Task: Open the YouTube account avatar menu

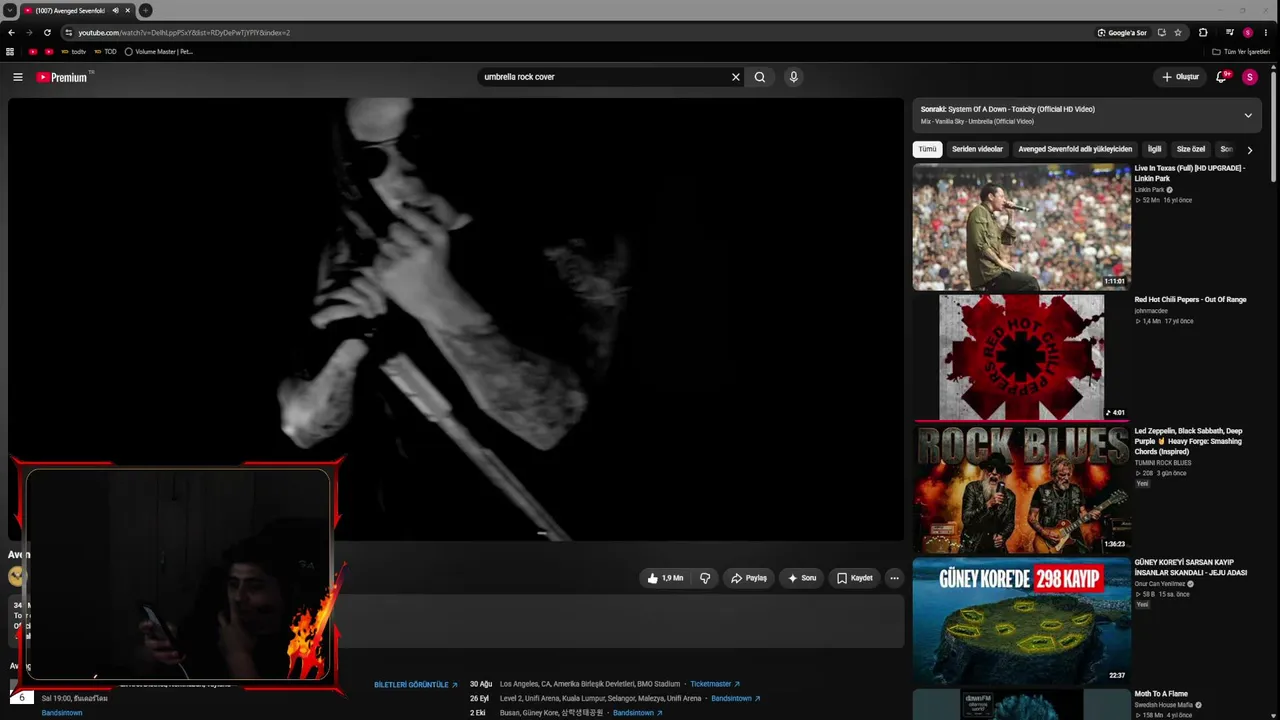Action: click(1249, 77)
